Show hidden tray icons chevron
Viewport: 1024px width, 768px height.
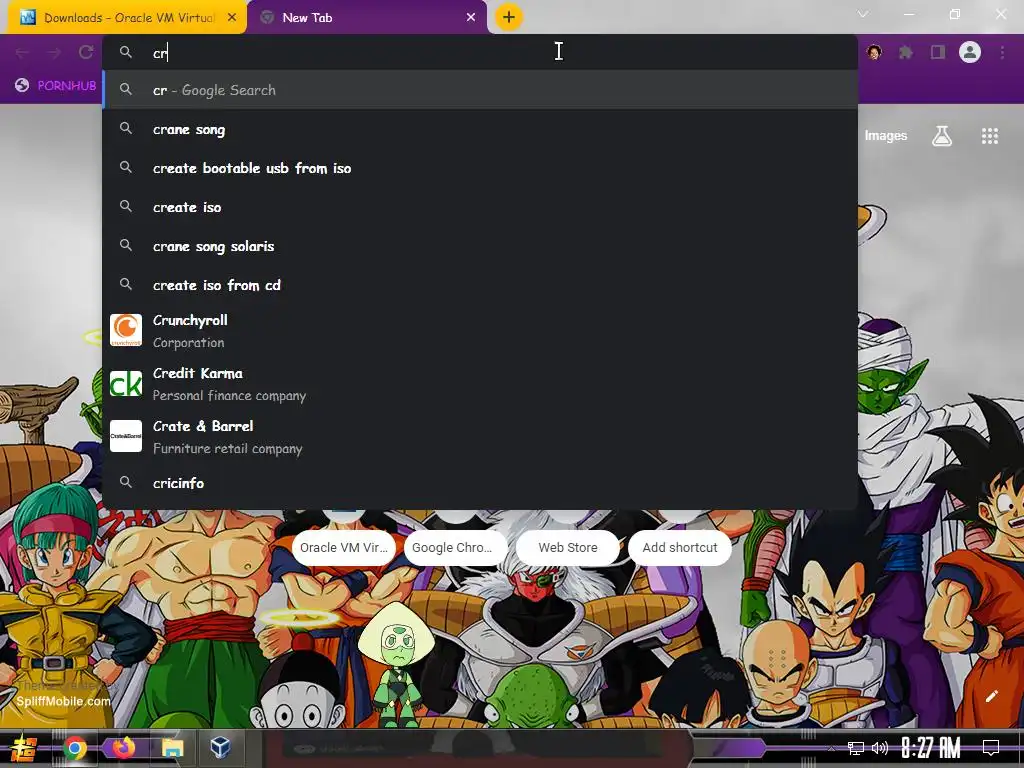pyautogui.click(x=831, y=748)
